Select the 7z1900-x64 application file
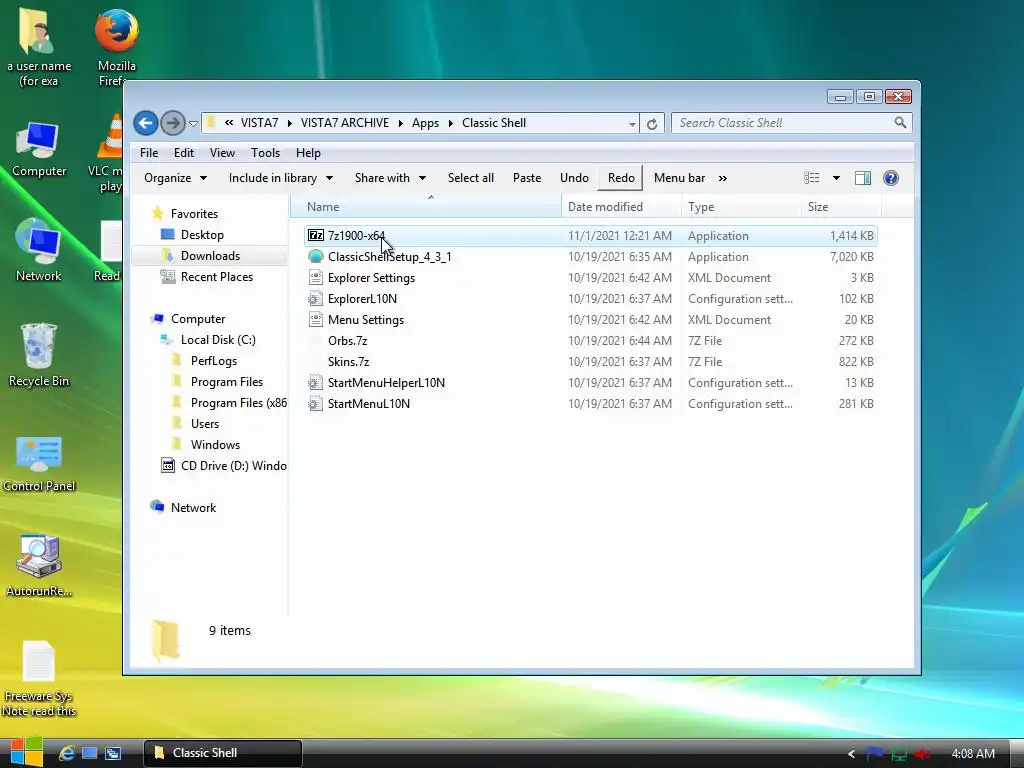1024x768 pixels. (590, 236)
